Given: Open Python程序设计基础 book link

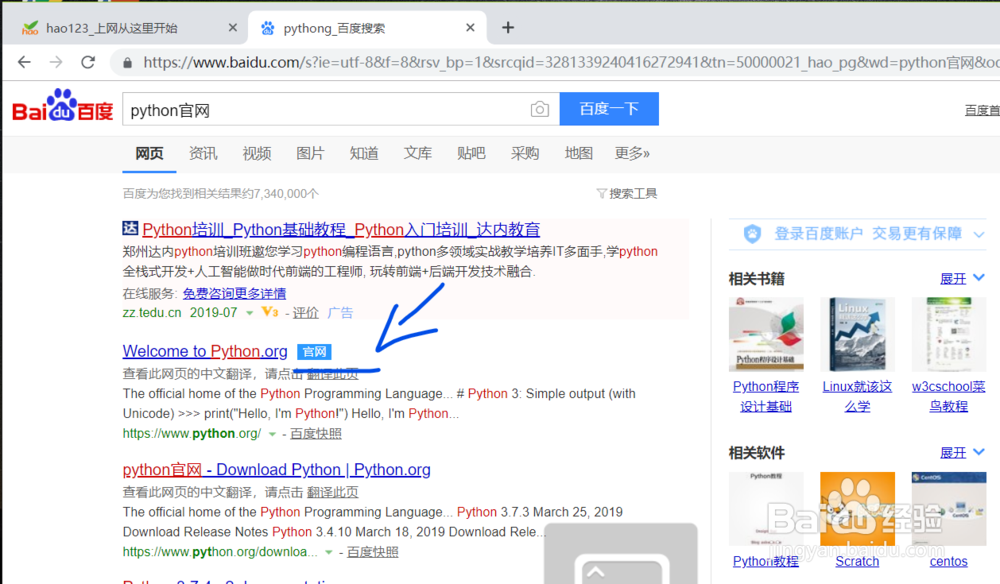Looking at the screenshot, I should pos(766,396).
